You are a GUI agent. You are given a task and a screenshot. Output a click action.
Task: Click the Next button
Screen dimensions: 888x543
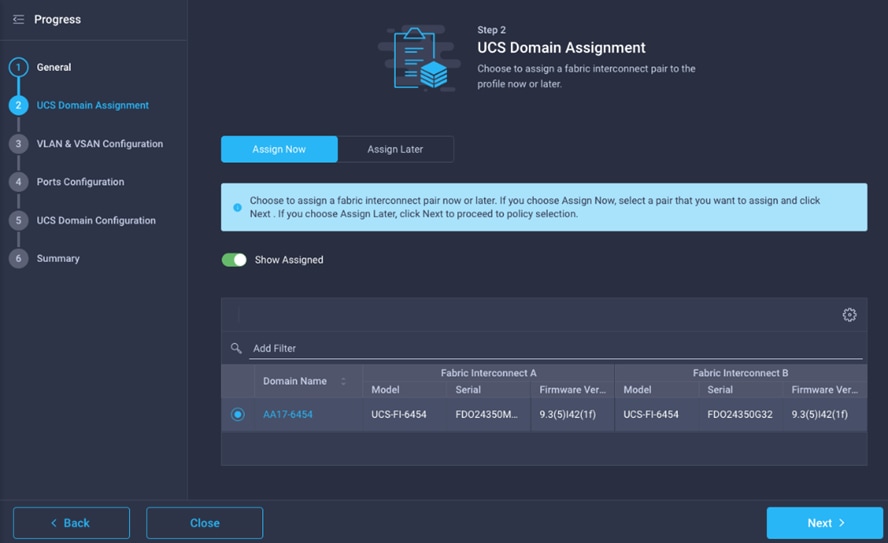pos(825,523)
